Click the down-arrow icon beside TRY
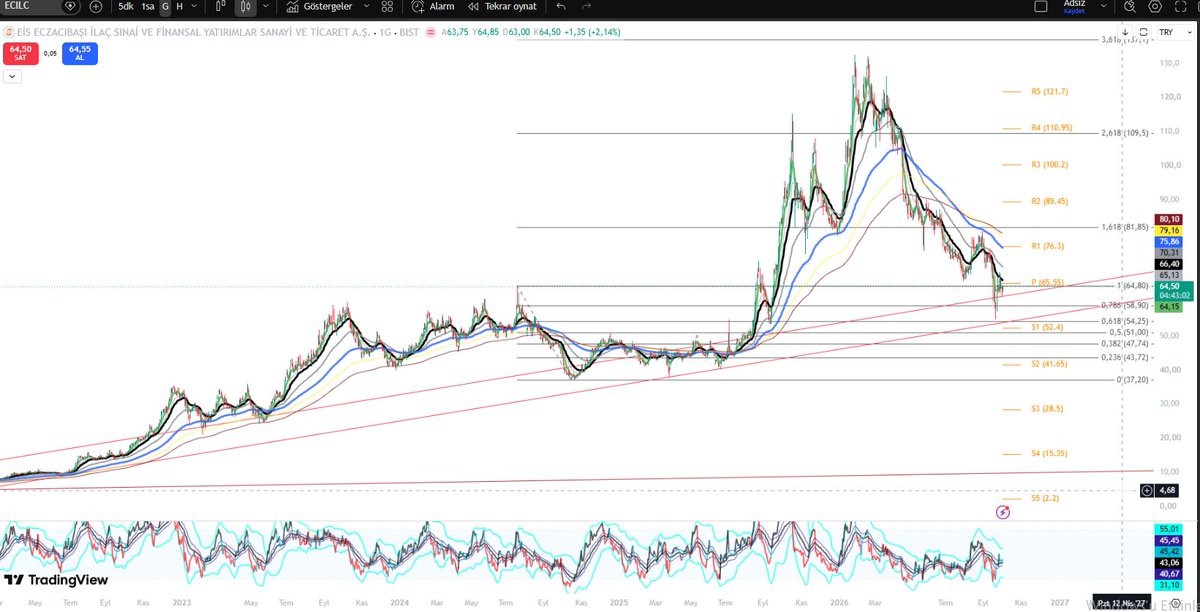This screenshot has width=1200, height=612. 1125,32
